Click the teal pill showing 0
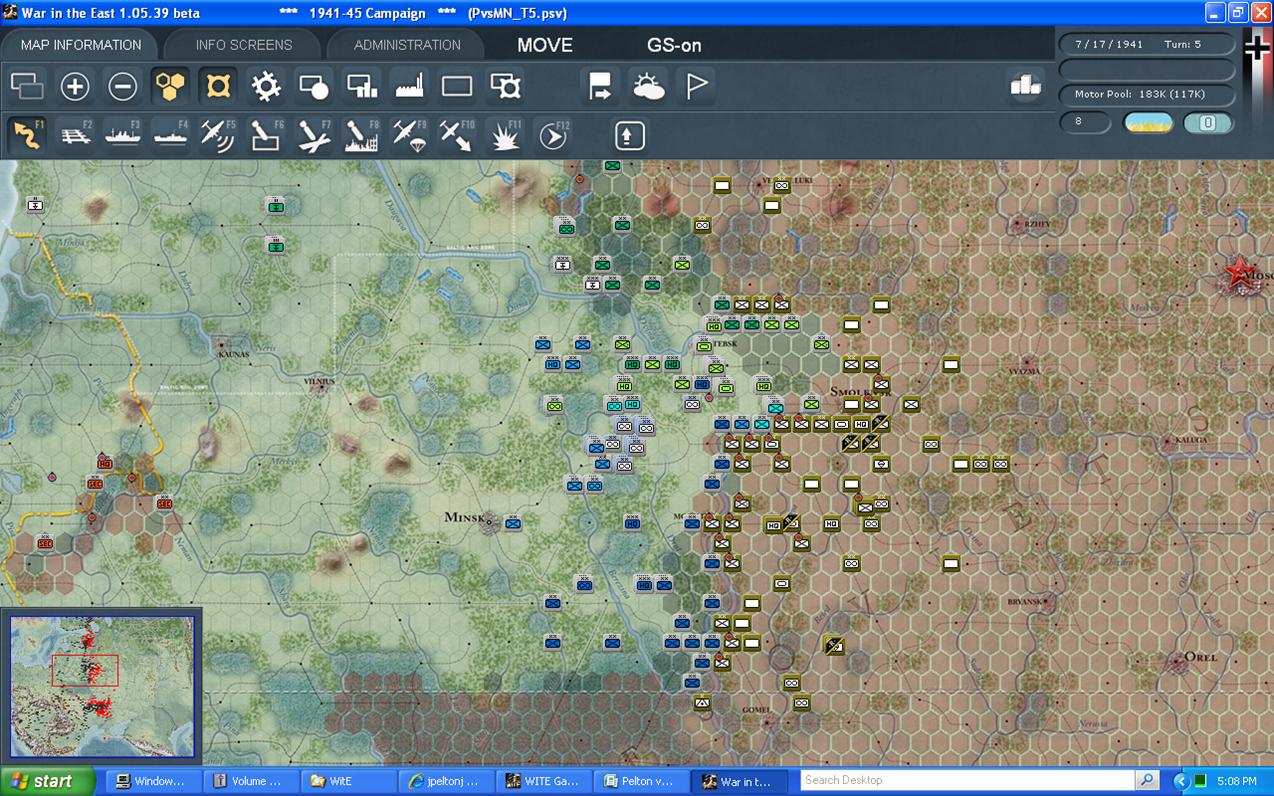The image size is (1274, 796). [x=1208, y=123]
